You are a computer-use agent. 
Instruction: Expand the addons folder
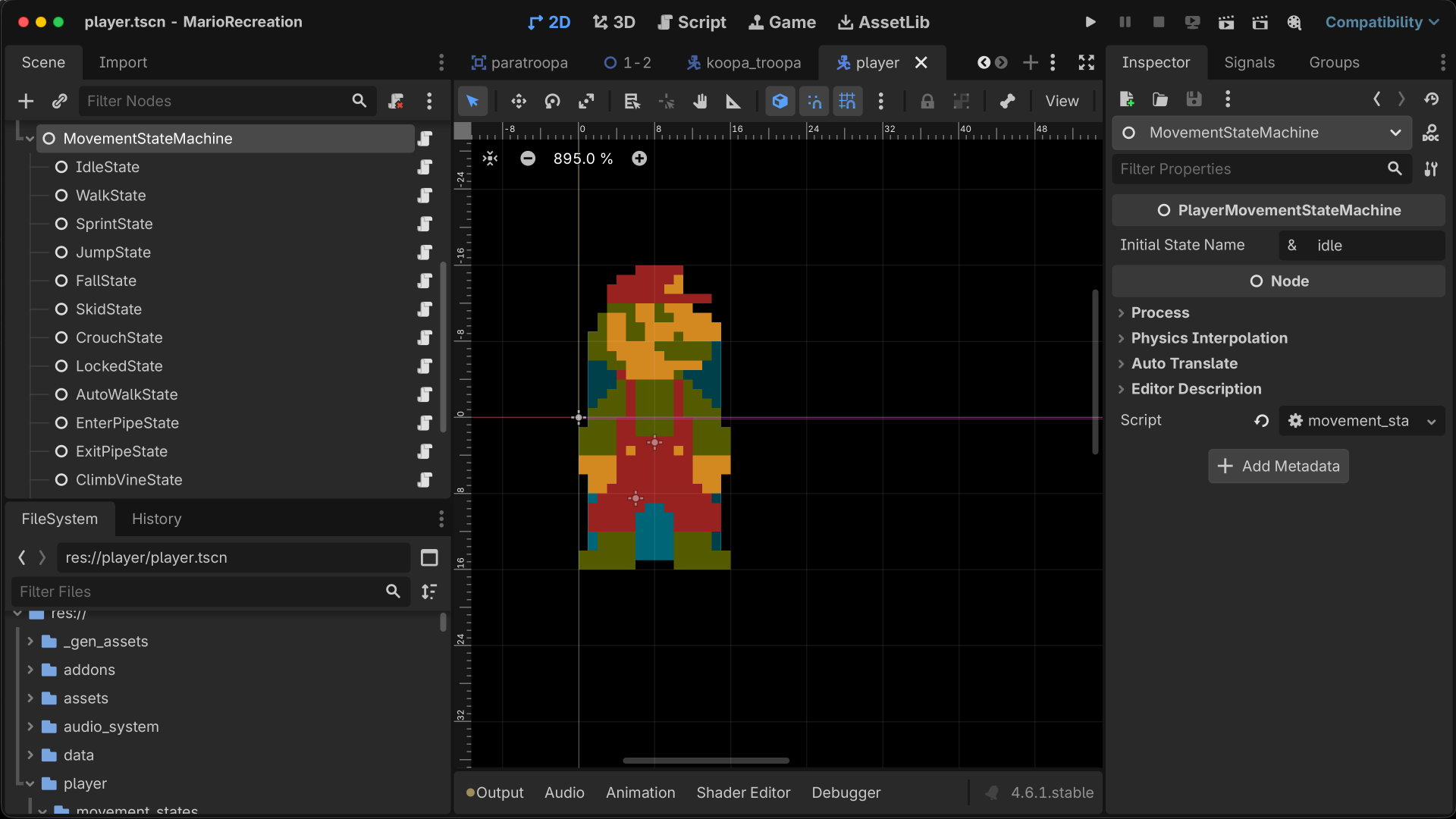tap(30, 670)
